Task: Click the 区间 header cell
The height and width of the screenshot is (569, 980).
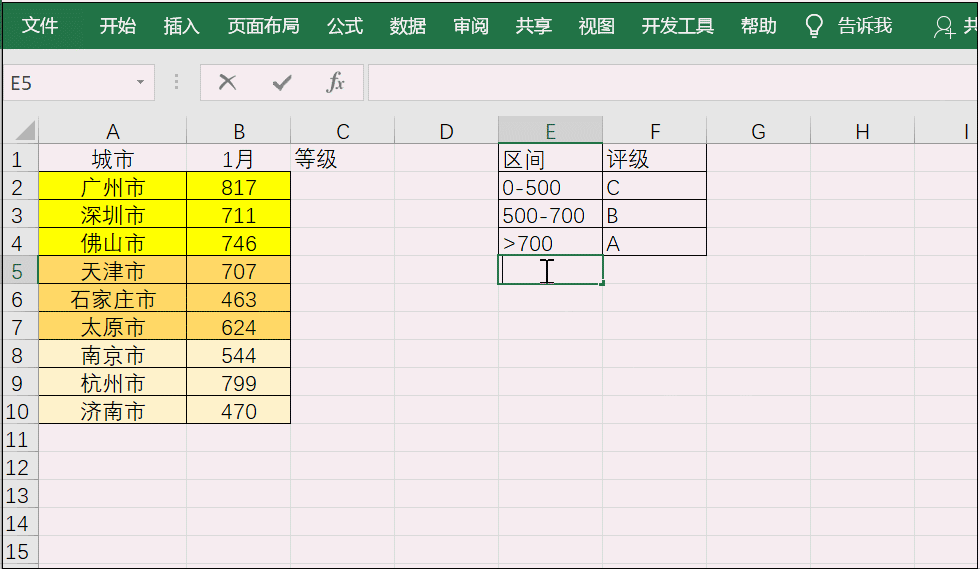Action: coord(551,159)
